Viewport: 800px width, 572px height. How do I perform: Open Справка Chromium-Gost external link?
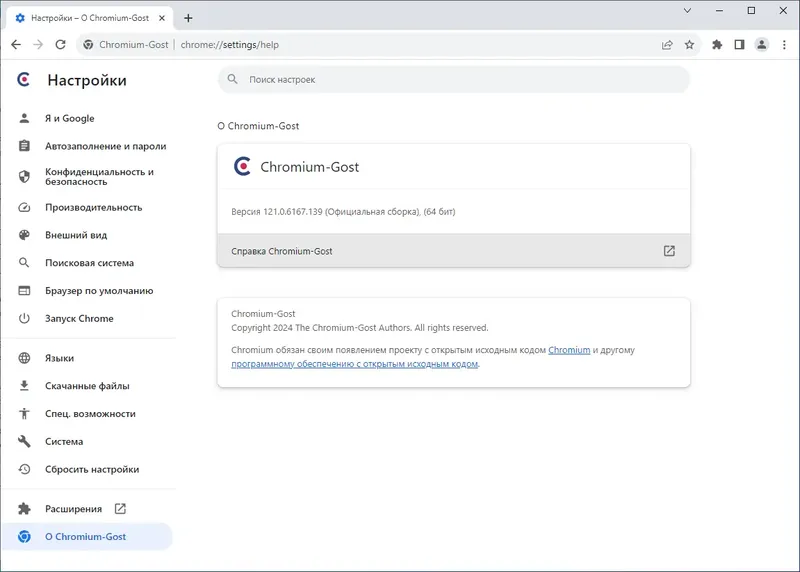click(x=669, y=251)
